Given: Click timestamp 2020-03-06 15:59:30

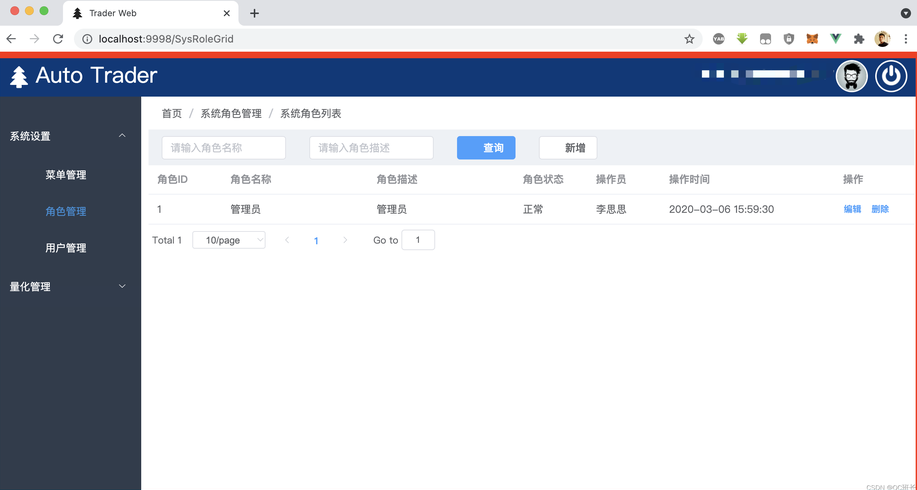Looking at the screenshot, I should pos(722,209).
